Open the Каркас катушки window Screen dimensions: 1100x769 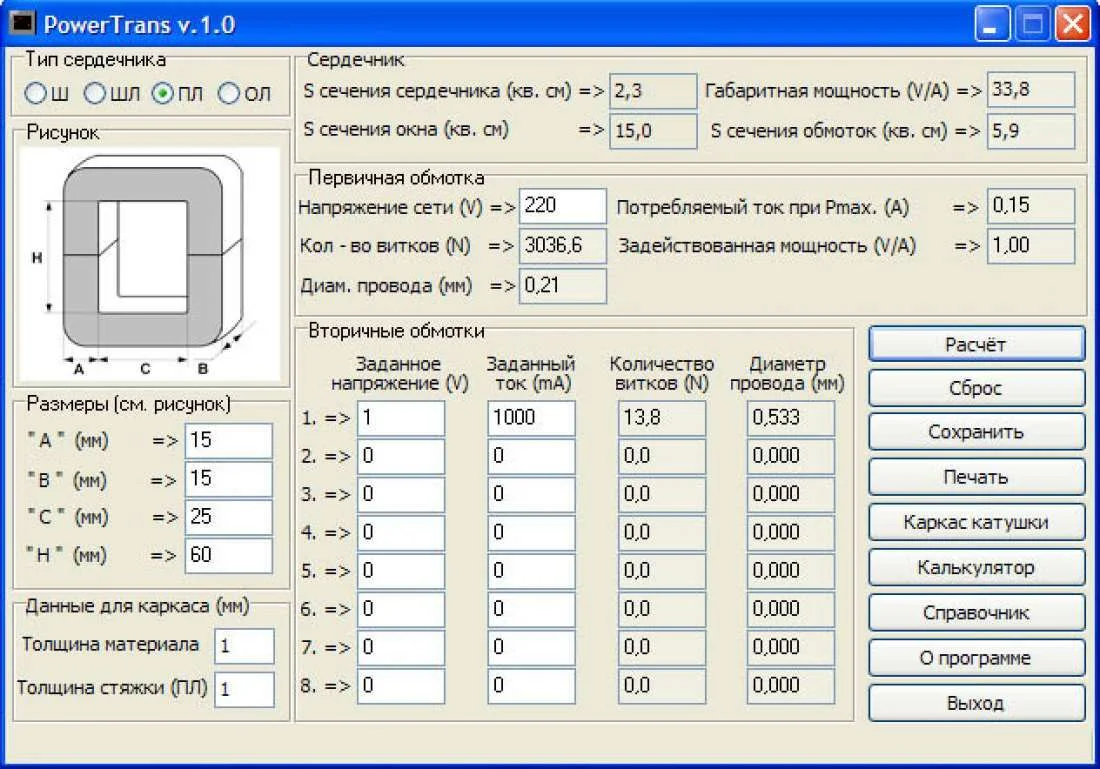(x=976, y=522)
